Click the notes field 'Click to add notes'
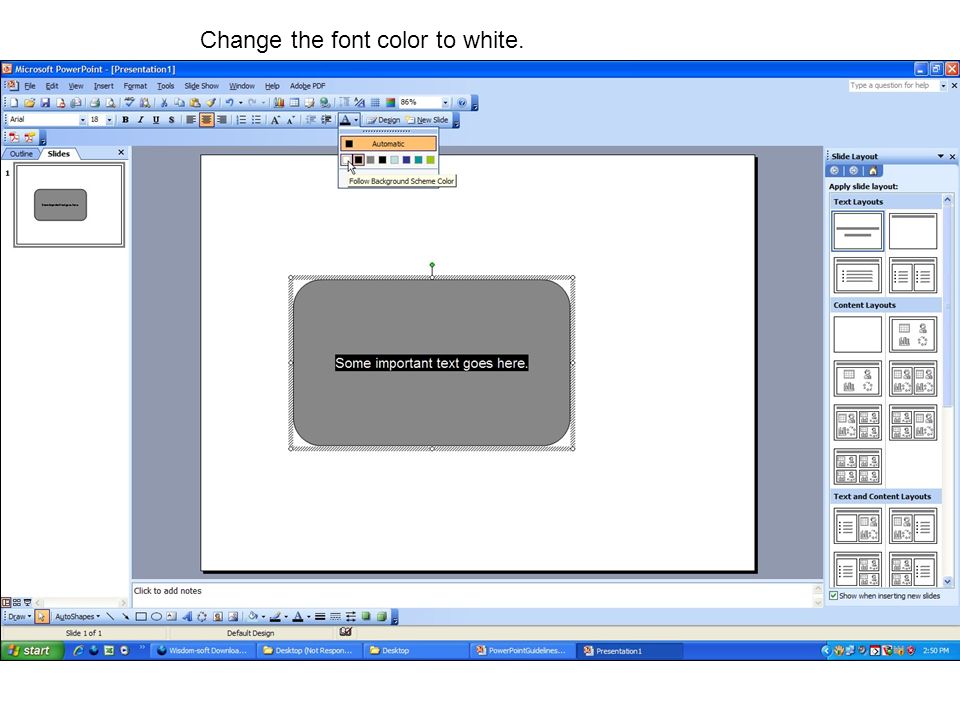Viewport: 960px width, 720px height. tap(473, 595)
